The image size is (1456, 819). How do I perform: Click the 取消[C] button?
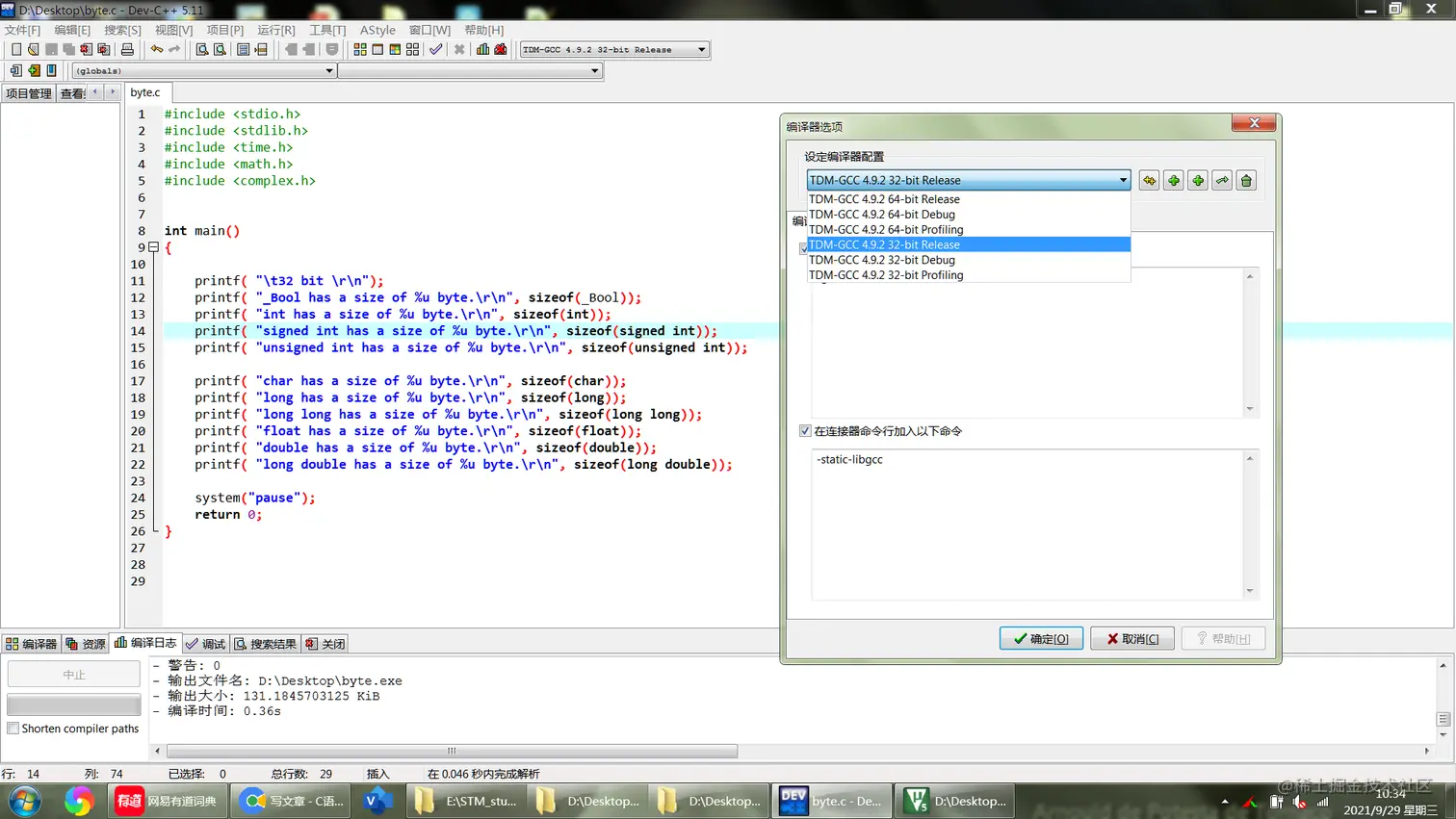pyautogui.click(x=1132, y=638)
